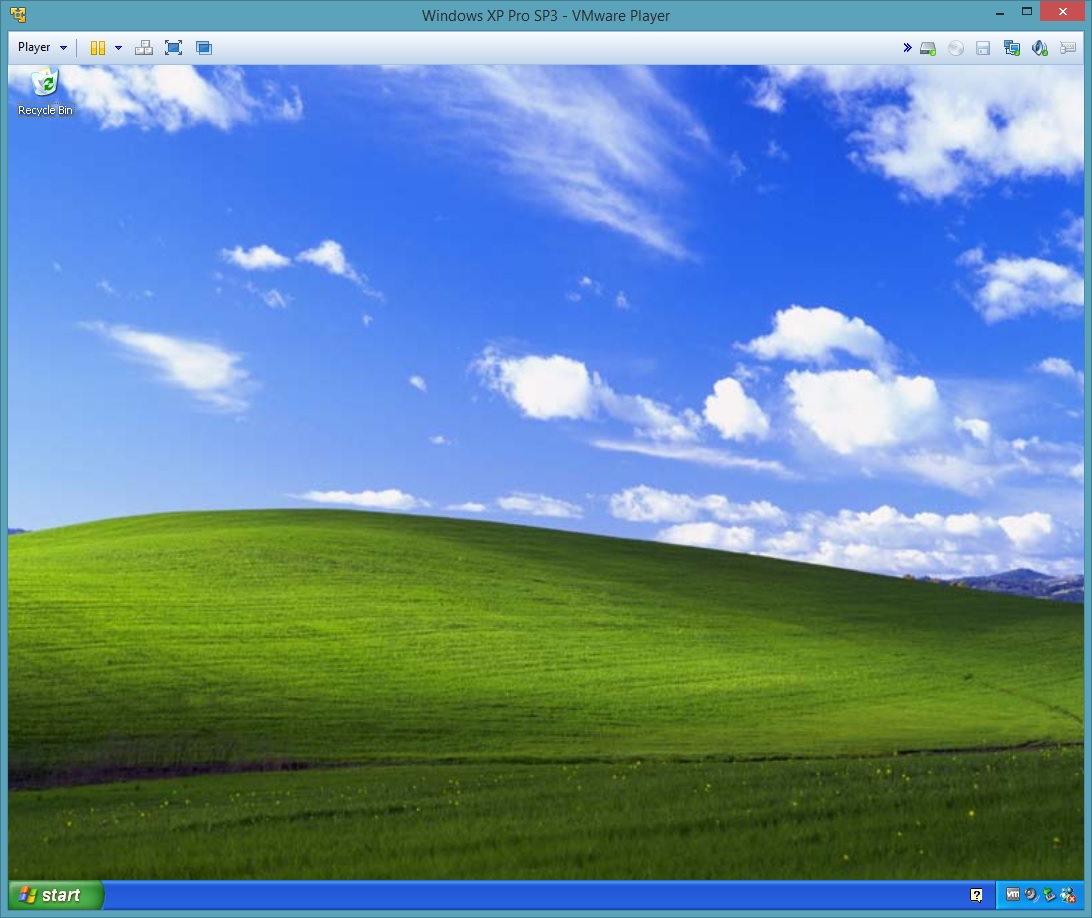Click the hard disk device icon in VMware toolbar
This screenshot has width=1092, height=918.
(927, 47)
